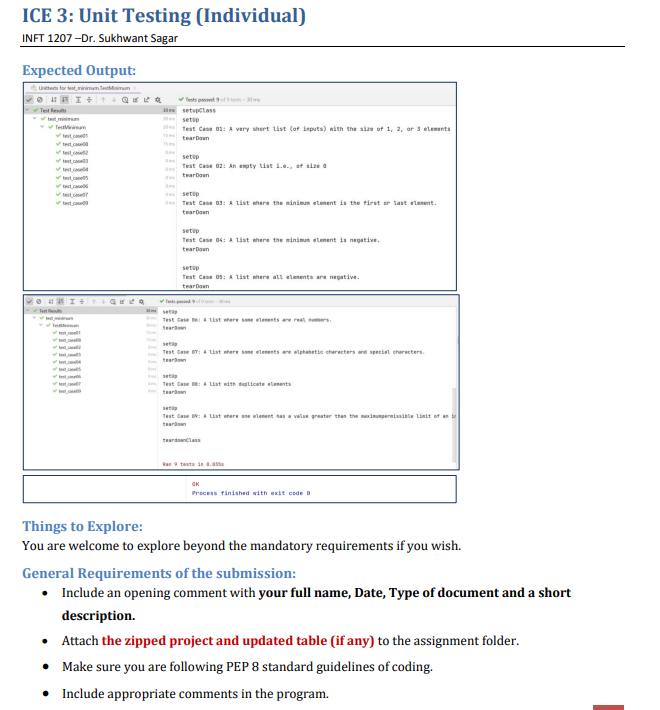Select Test Results root row in first screenshot
Screen dimensions: 660x710
pos(100,110)
